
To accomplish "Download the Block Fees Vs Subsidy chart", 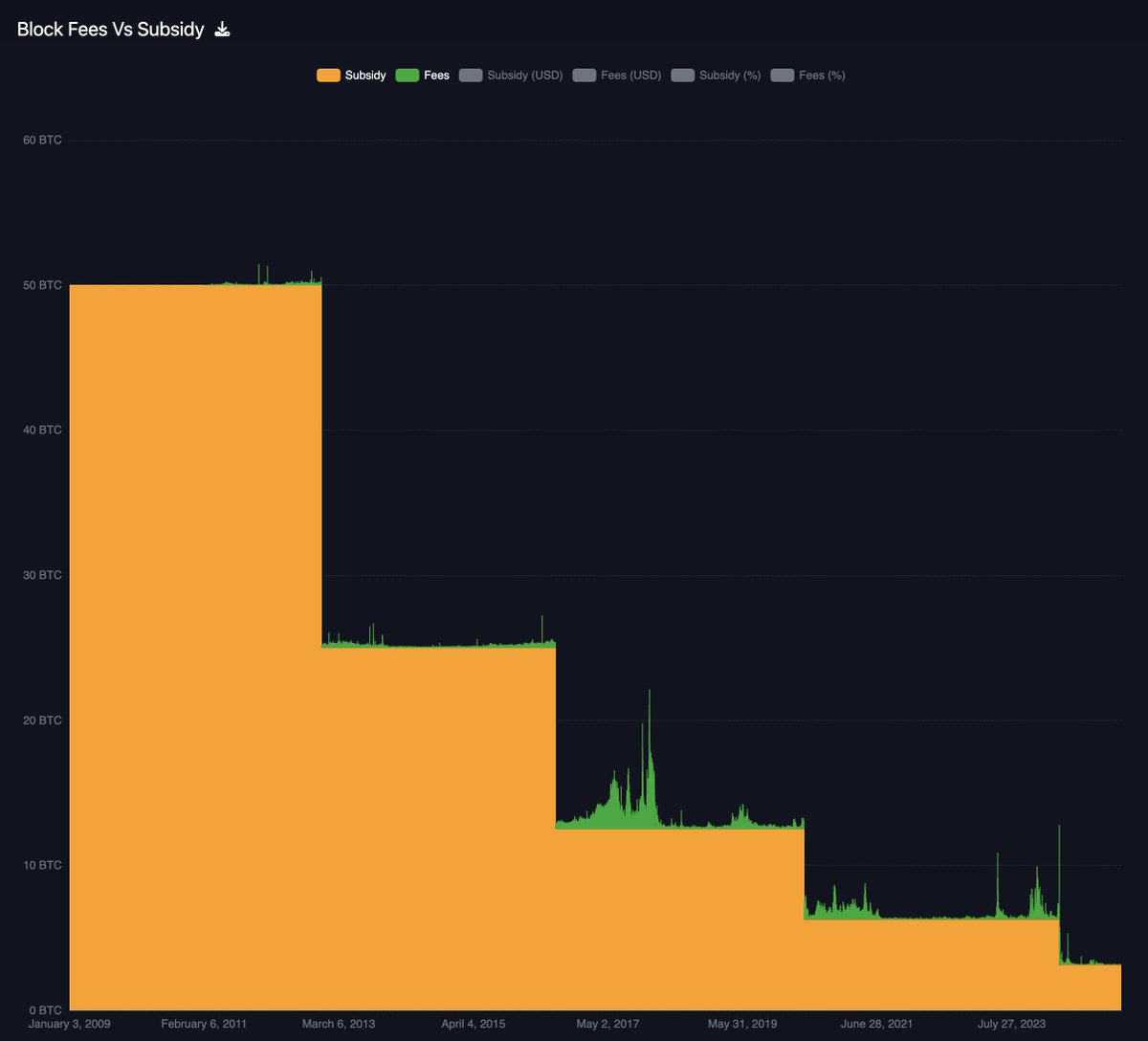I will [222, 30].
